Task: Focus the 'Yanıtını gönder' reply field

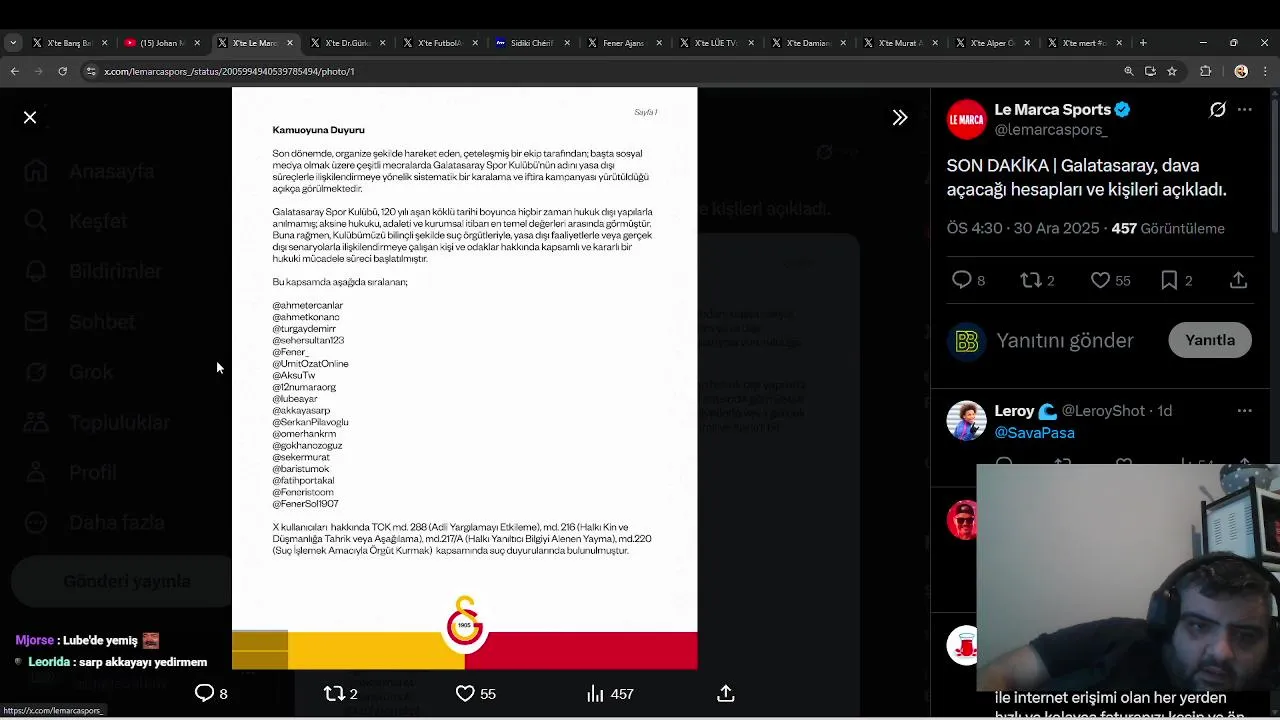Action: 1065,341
